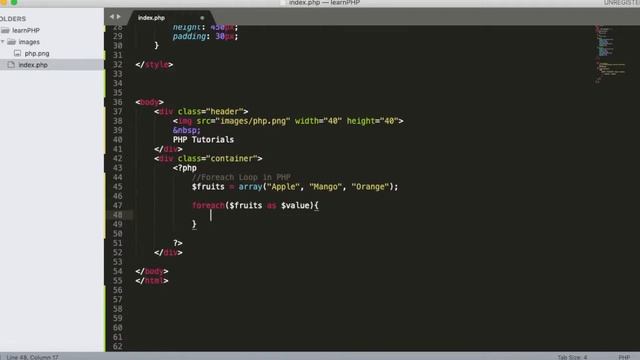Open the learnPHP folder in sidebar
Screen dimensions: 640x360
click(x=25, y=30)
